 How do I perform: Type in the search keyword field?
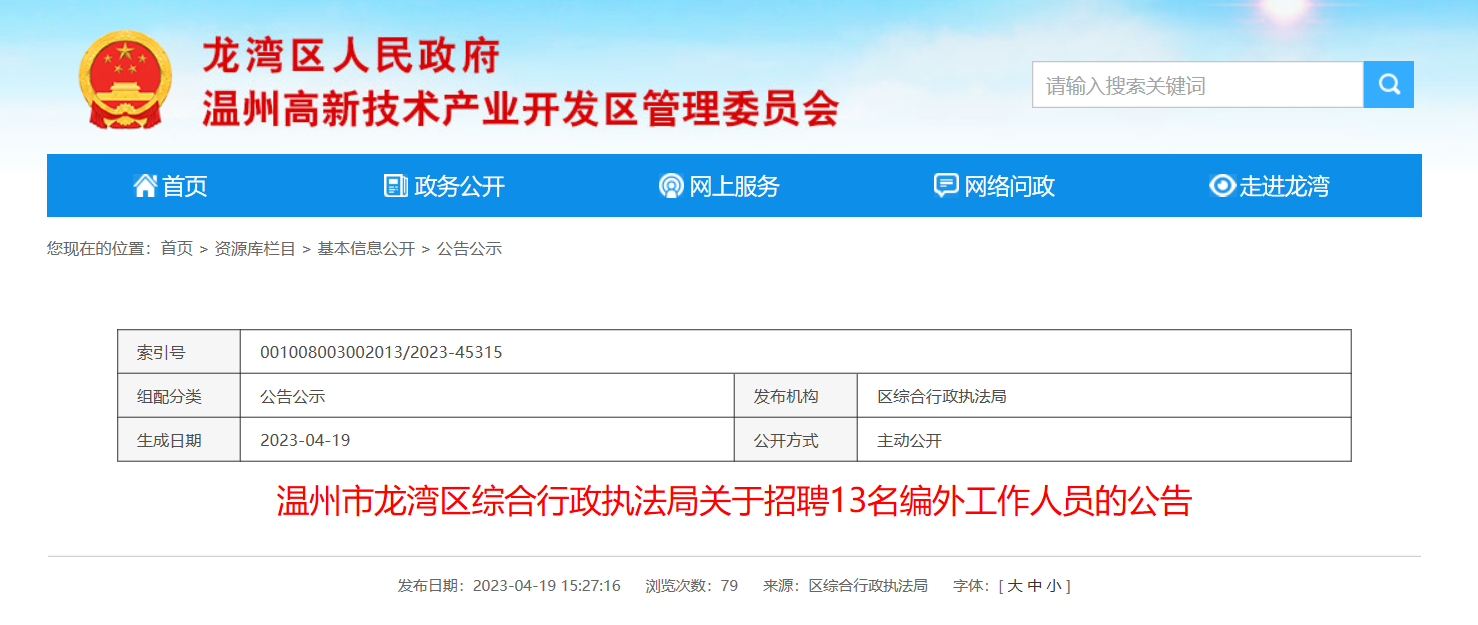[x=1197, y=85]
